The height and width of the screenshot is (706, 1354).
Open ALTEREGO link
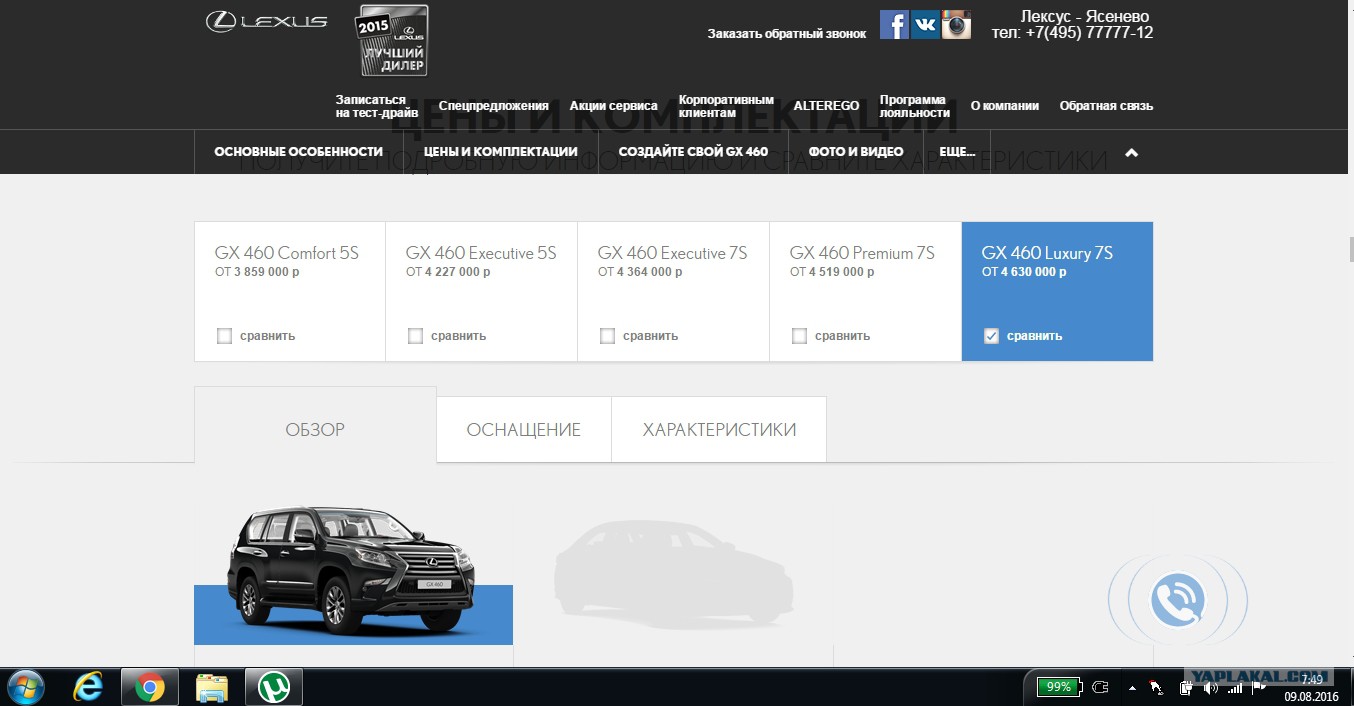tap(826, 106)
